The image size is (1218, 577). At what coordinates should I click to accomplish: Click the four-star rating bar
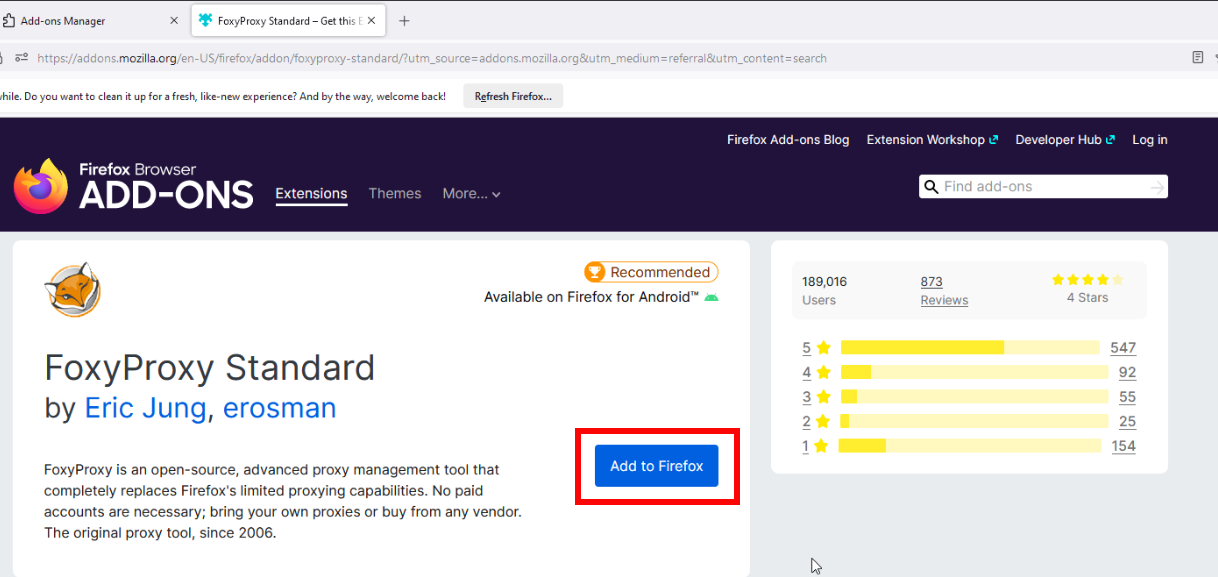[x=975, y=372]
